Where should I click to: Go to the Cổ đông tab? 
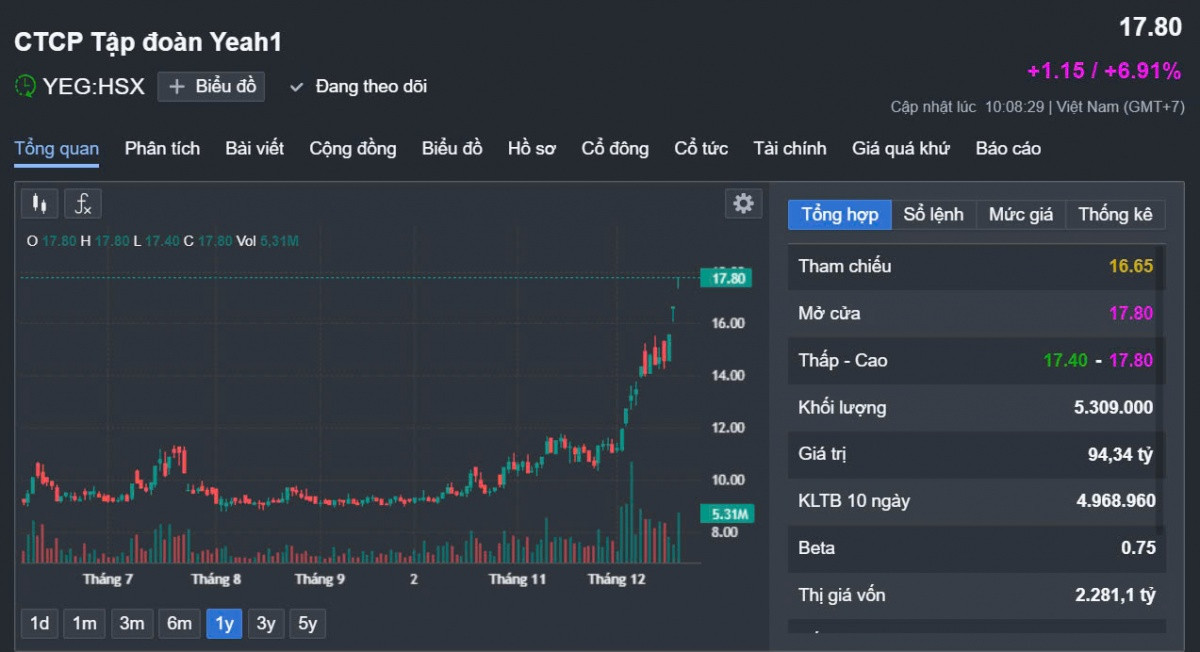pyautogui.click(x=615, y=149)
